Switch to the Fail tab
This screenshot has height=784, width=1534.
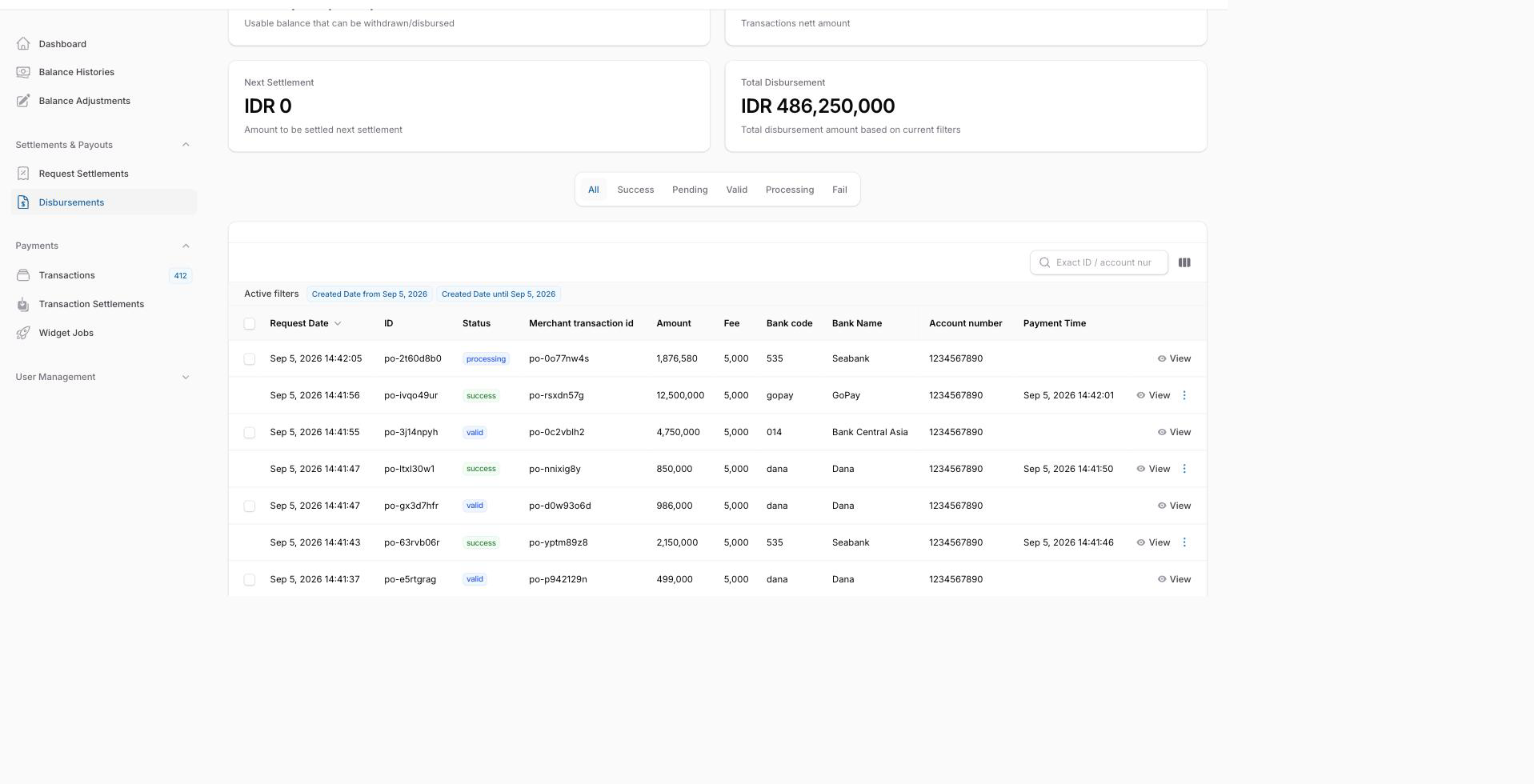(x=839, y=190)
